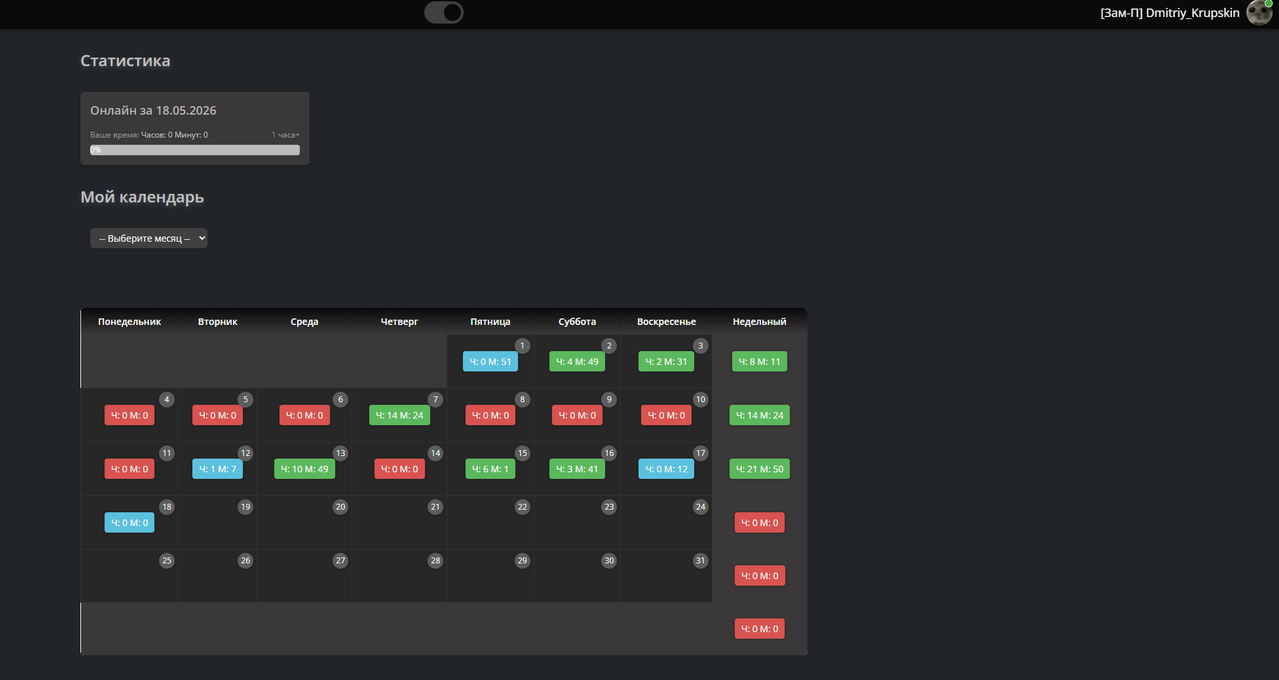Viewport: 1279px width, 680px height.
Task: Click the day number 26 circle
Action: click(x=245, y=561)
